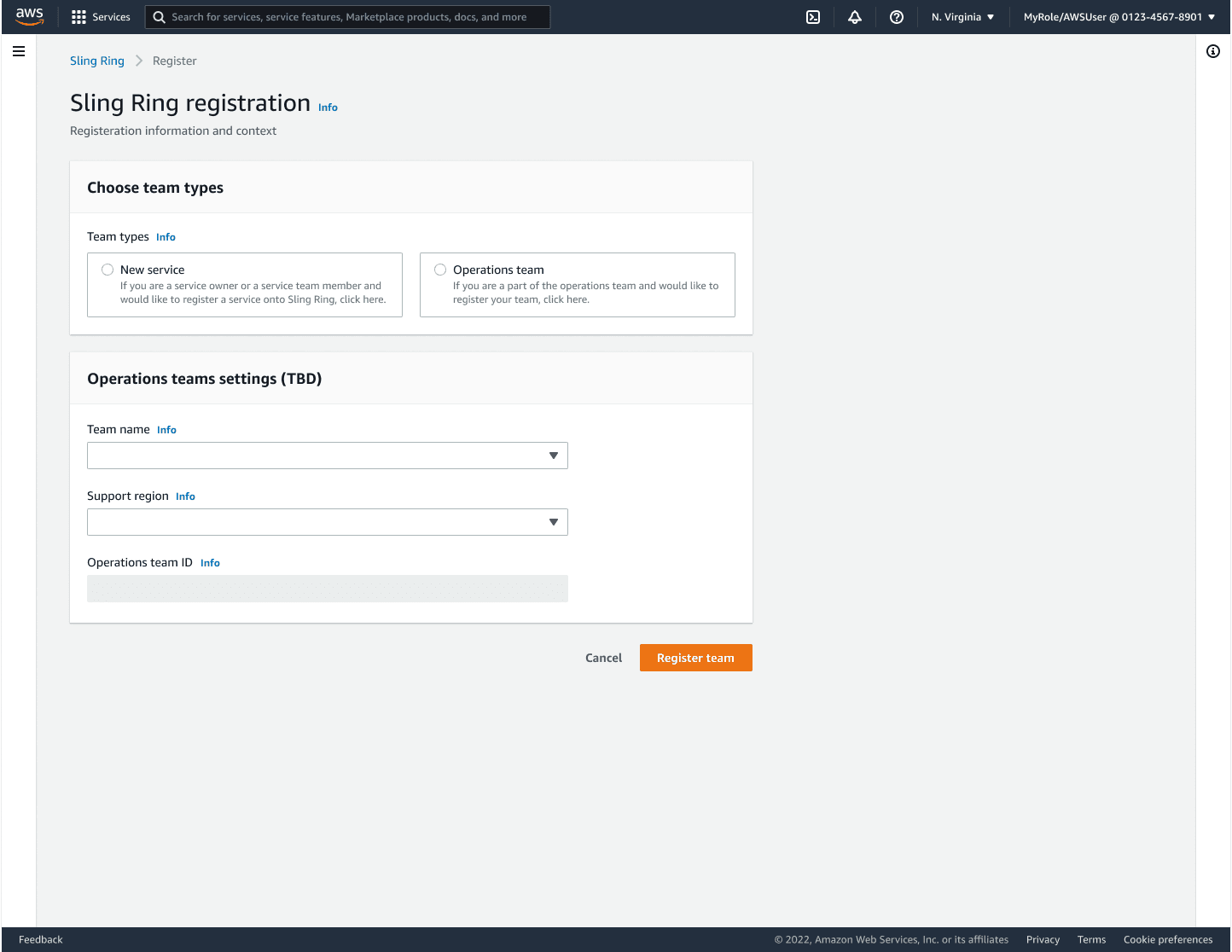Focus the top services search field
The image size is (1232, 952).
tap(348, 17)
